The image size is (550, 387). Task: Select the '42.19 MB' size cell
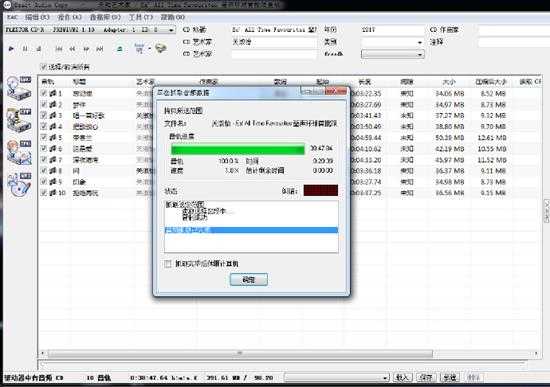(449, 149)
